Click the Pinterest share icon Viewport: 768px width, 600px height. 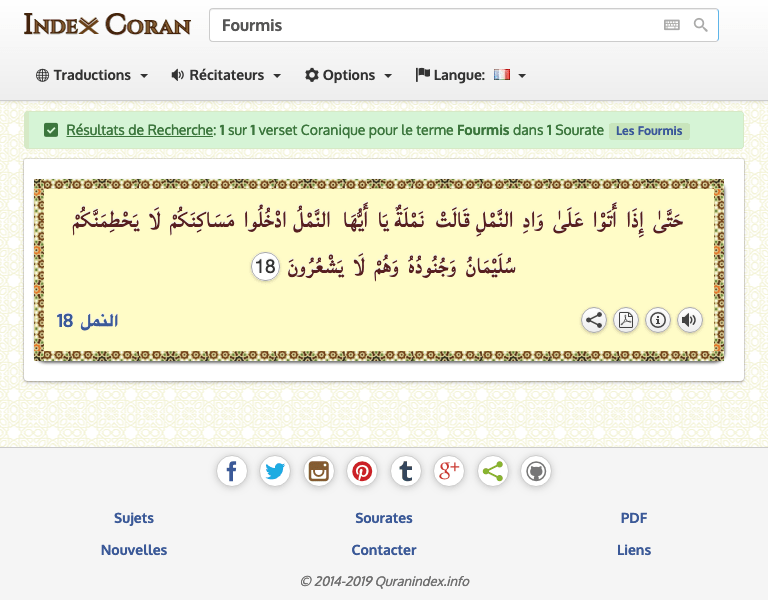362,471
